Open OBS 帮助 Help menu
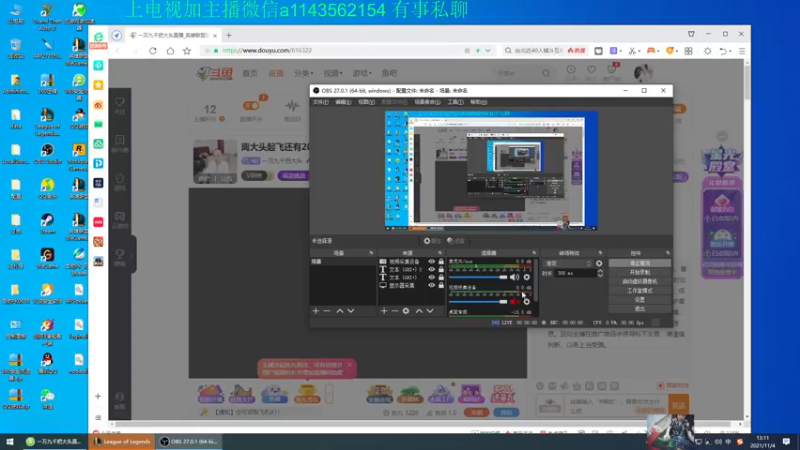The image size is (800, 450). (x=478, y=102)
